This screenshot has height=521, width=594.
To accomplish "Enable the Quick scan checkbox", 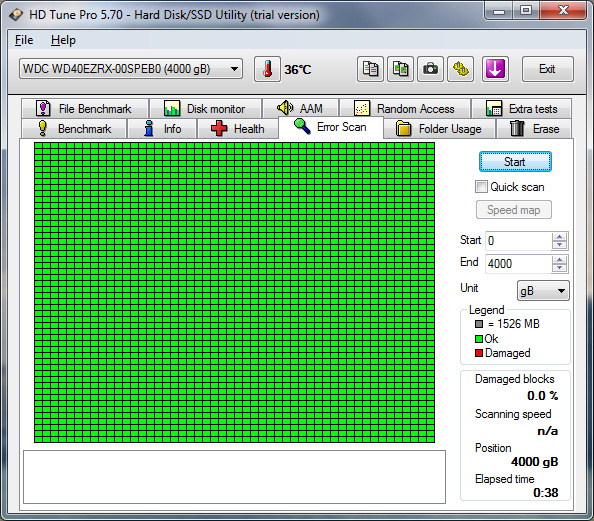I will click(x=481, y=187).
